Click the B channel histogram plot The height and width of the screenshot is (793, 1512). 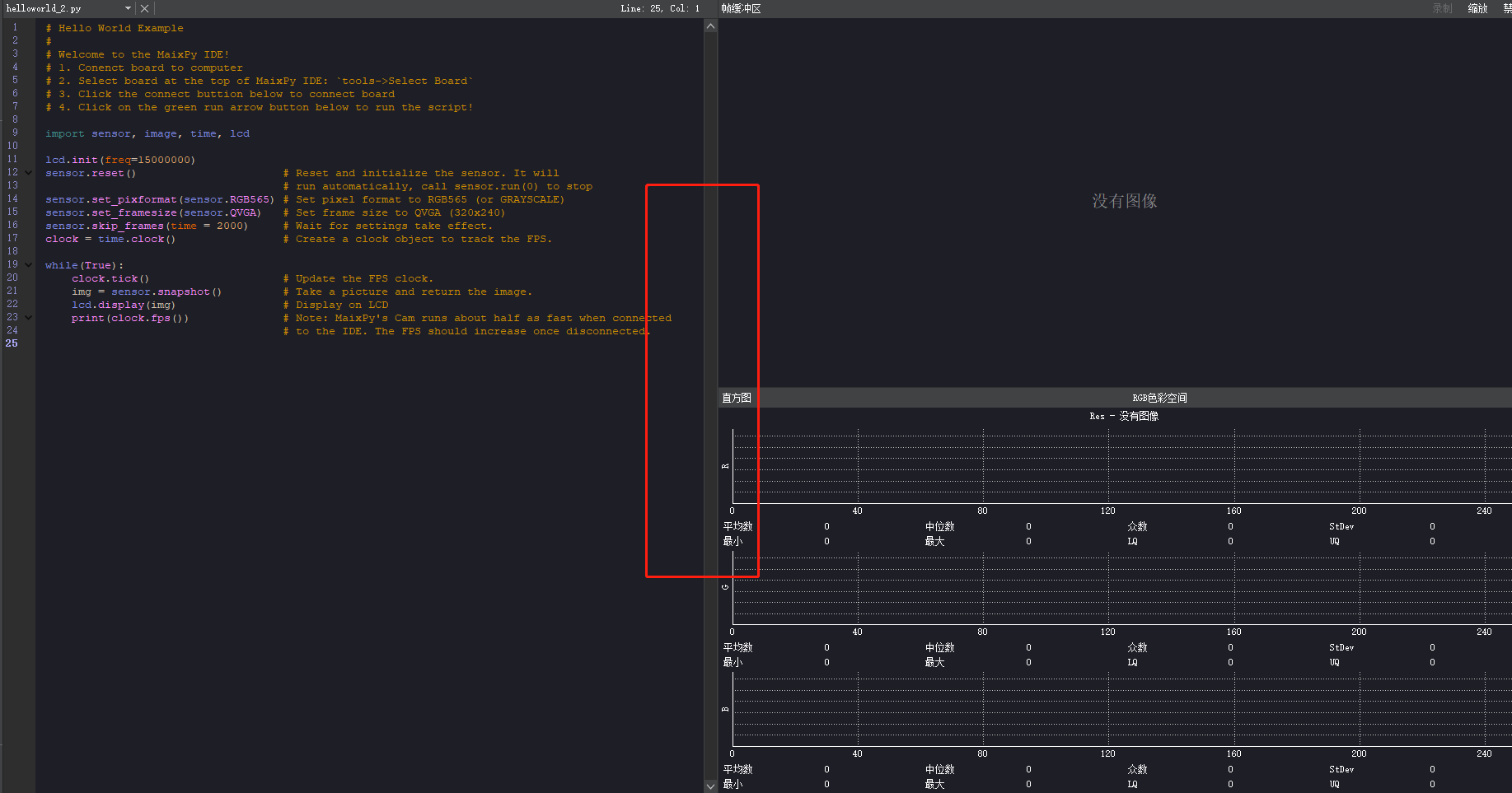[1121, 709]
